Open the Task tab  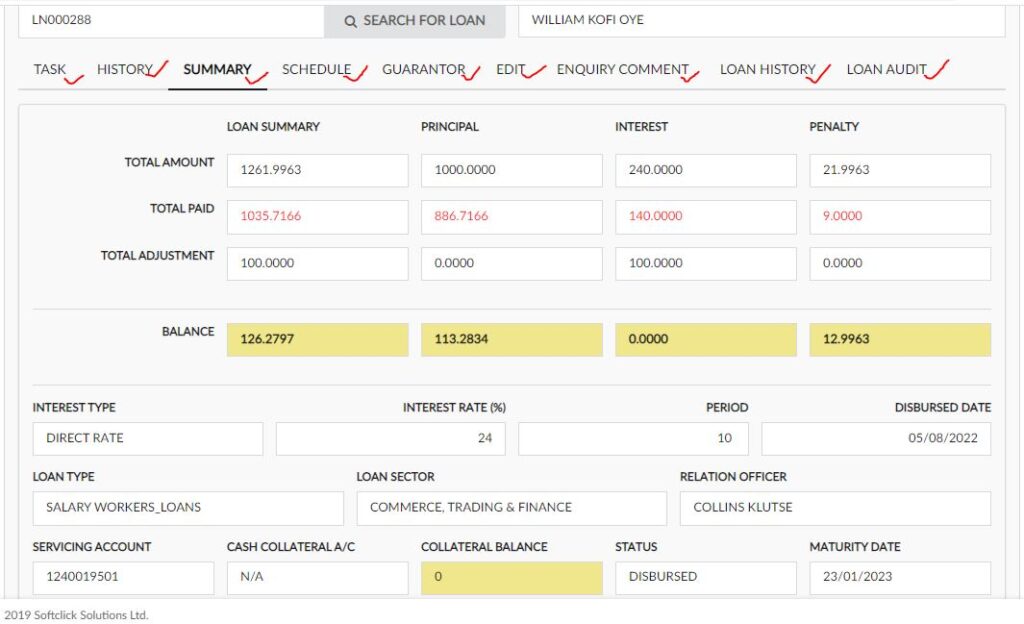50,70
